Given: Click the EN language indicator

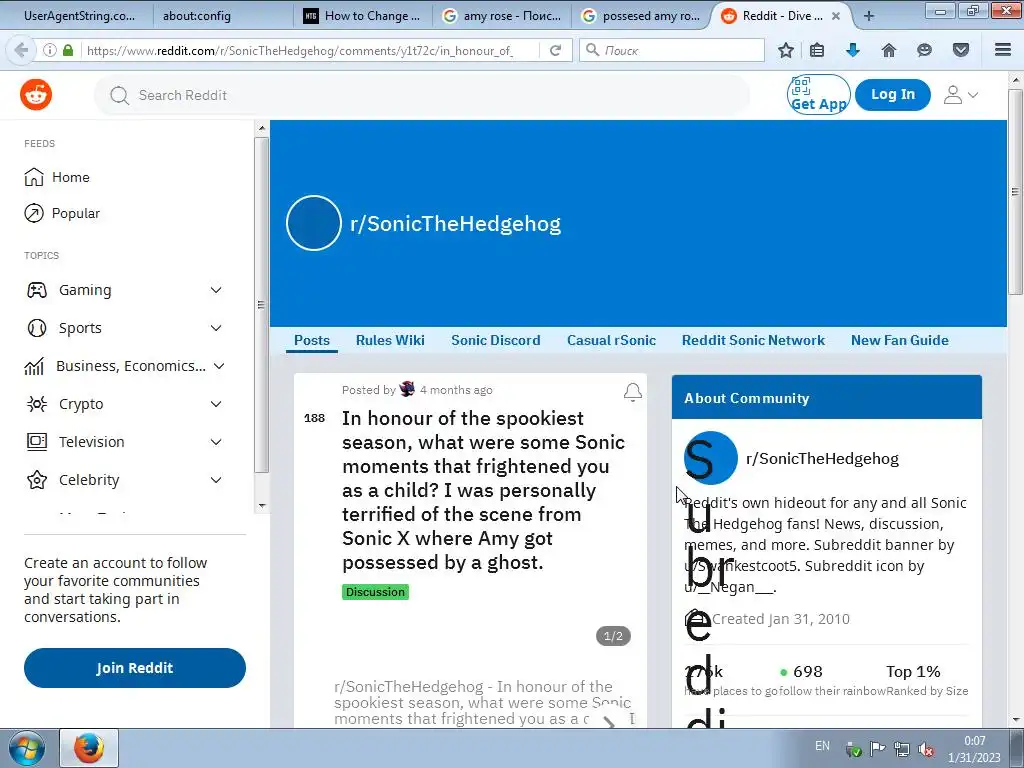Looking at the screenshot, I should 822,746.
